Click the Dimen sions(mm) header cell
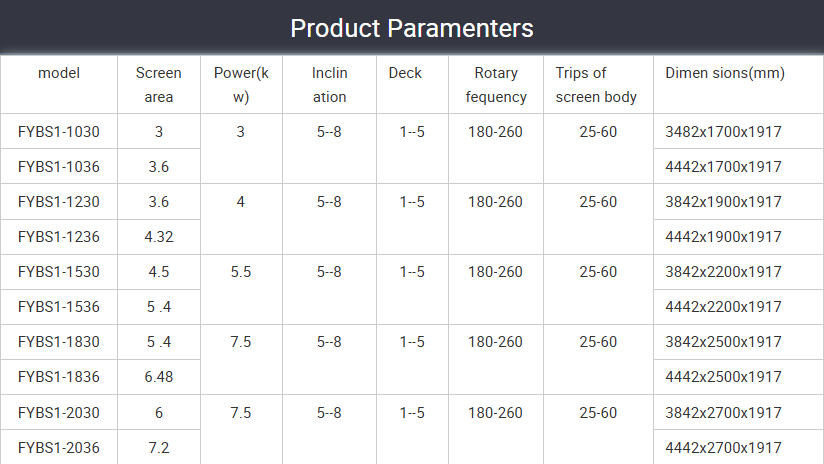 (x=724, y=73)
